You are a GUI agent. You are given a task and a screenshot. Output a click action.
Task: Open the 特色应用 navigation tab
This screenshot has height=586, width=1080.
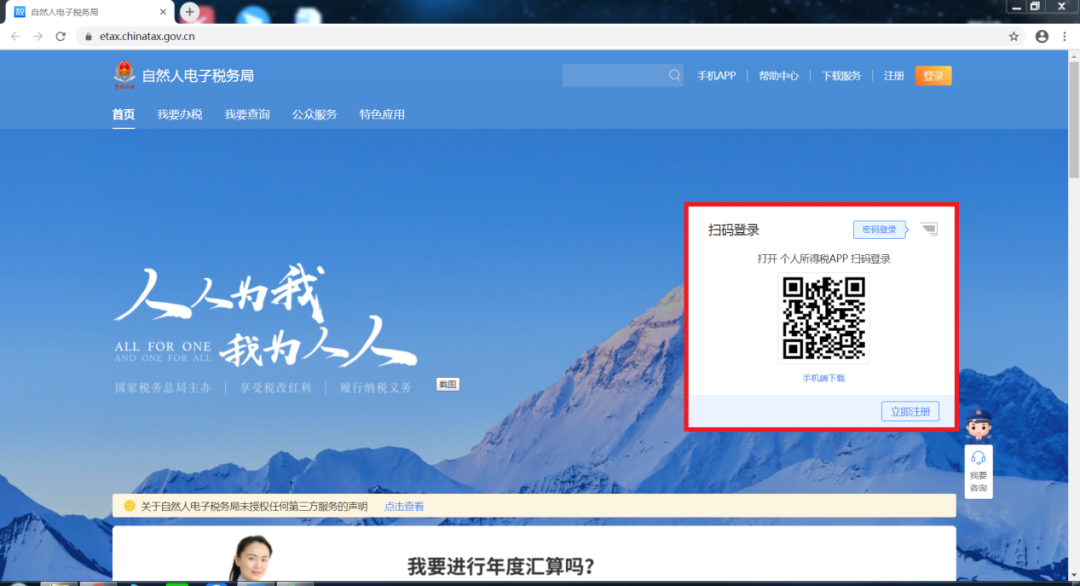coord(382,114)
